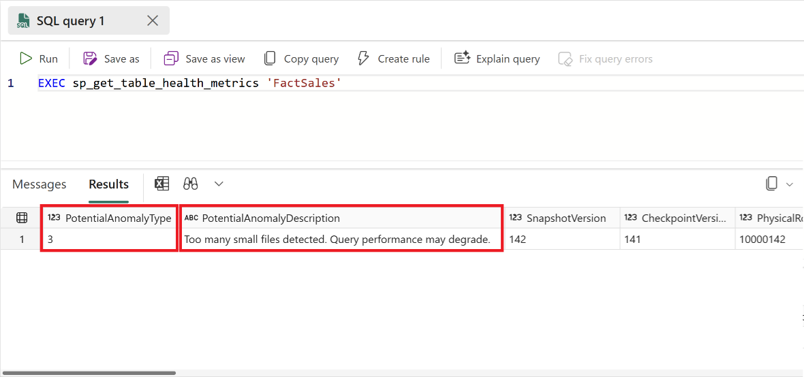Select CheckpointVersion cell value 141
Viewport: 804px width, 377px height.
(x=677, y=239)
